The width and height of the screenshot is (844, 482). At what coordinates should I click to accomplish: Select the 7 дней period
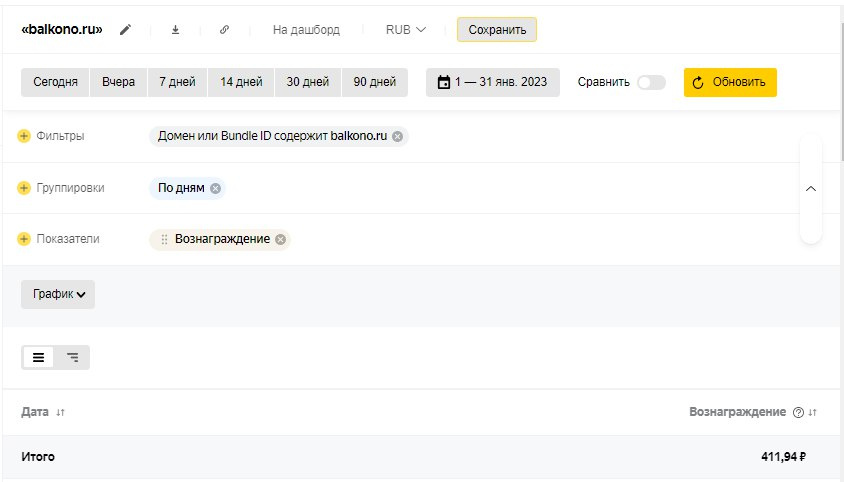177,82
